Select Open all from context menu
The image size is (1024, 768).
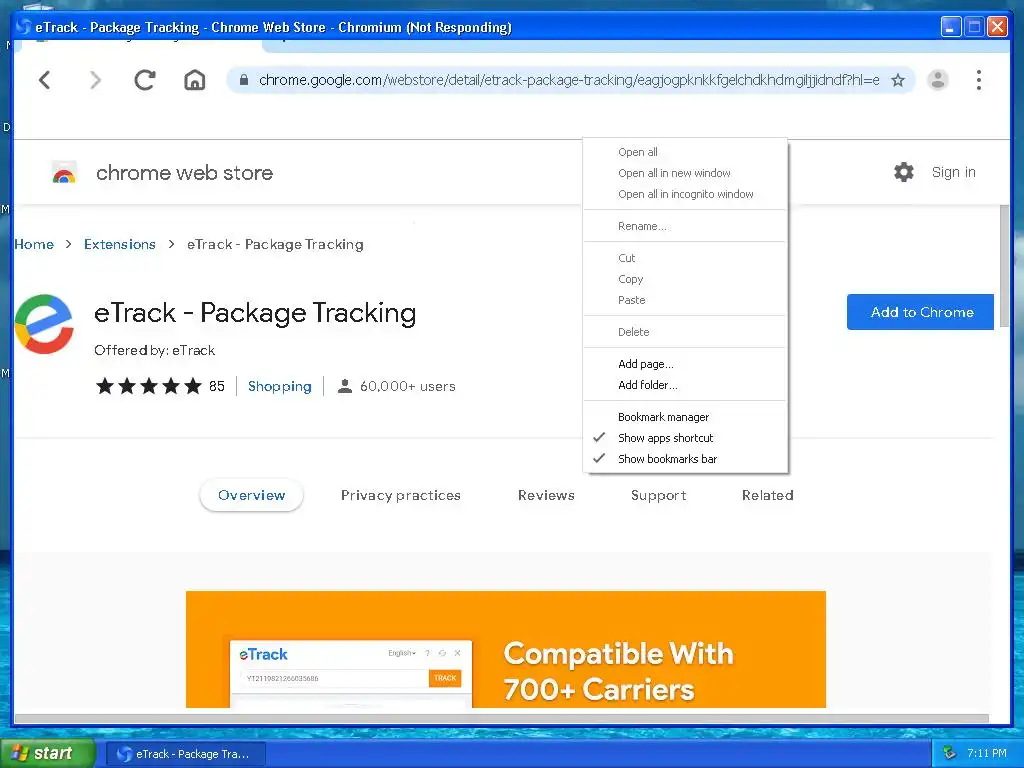point(685,152)
